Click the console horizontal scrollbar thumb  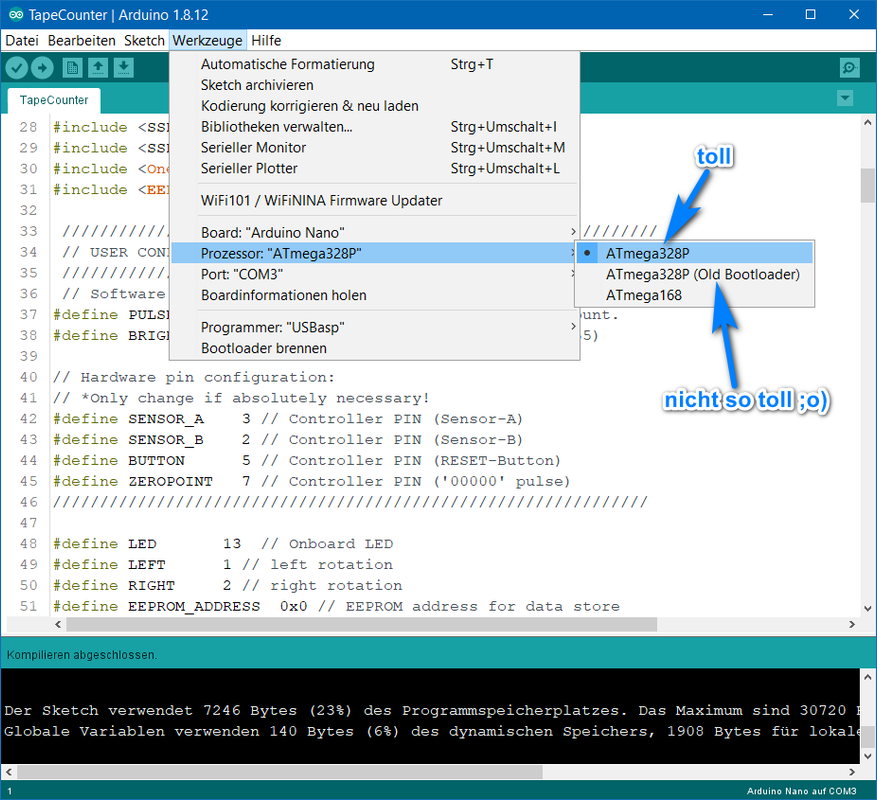280,772
